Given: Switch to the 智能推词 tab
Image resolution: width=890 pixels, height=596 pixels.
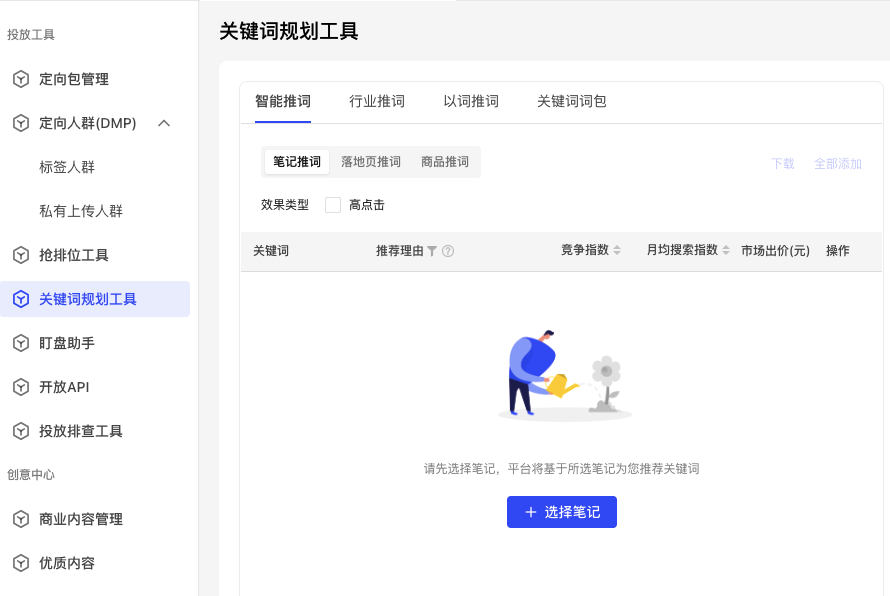Looking at the screenshot, I should [x=283, y=102].
